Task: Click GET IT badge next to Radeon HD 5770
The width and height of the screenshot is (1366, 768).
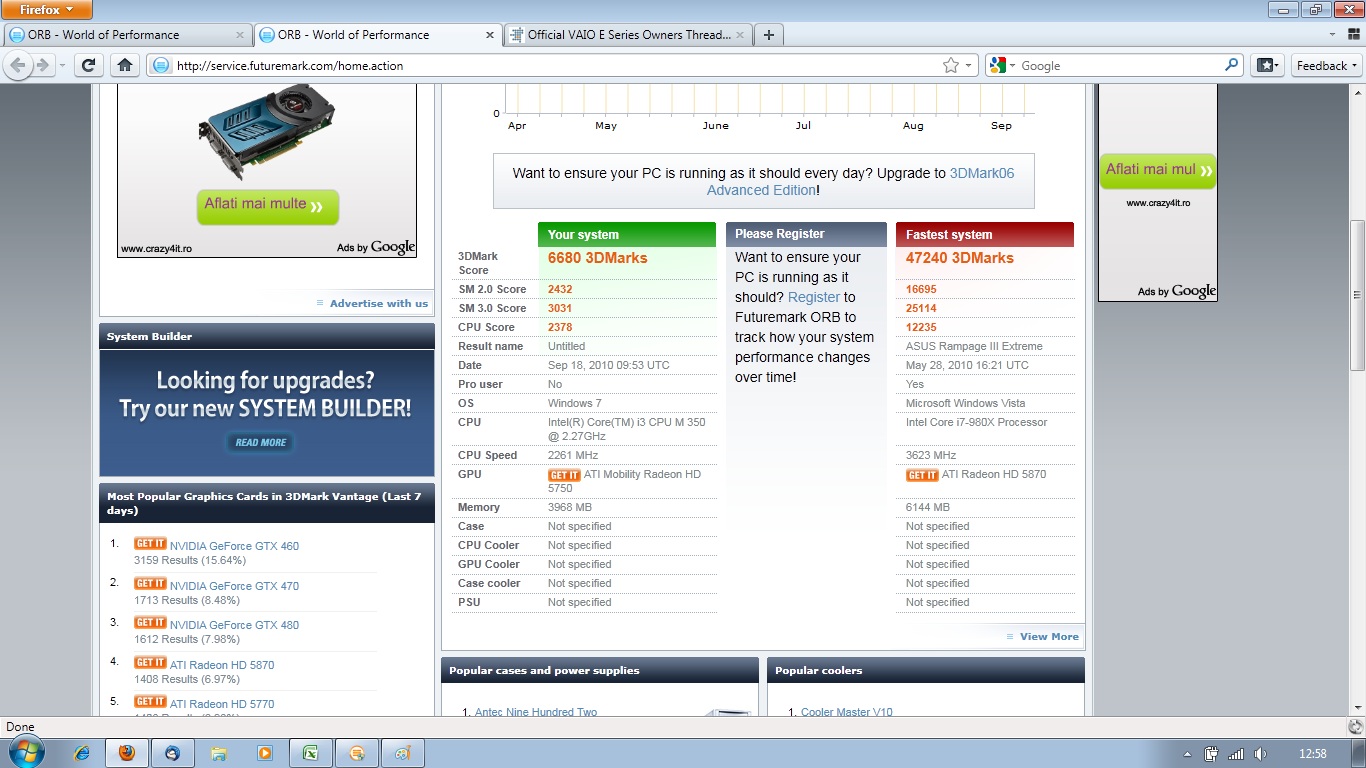Action: coord(150,702)
